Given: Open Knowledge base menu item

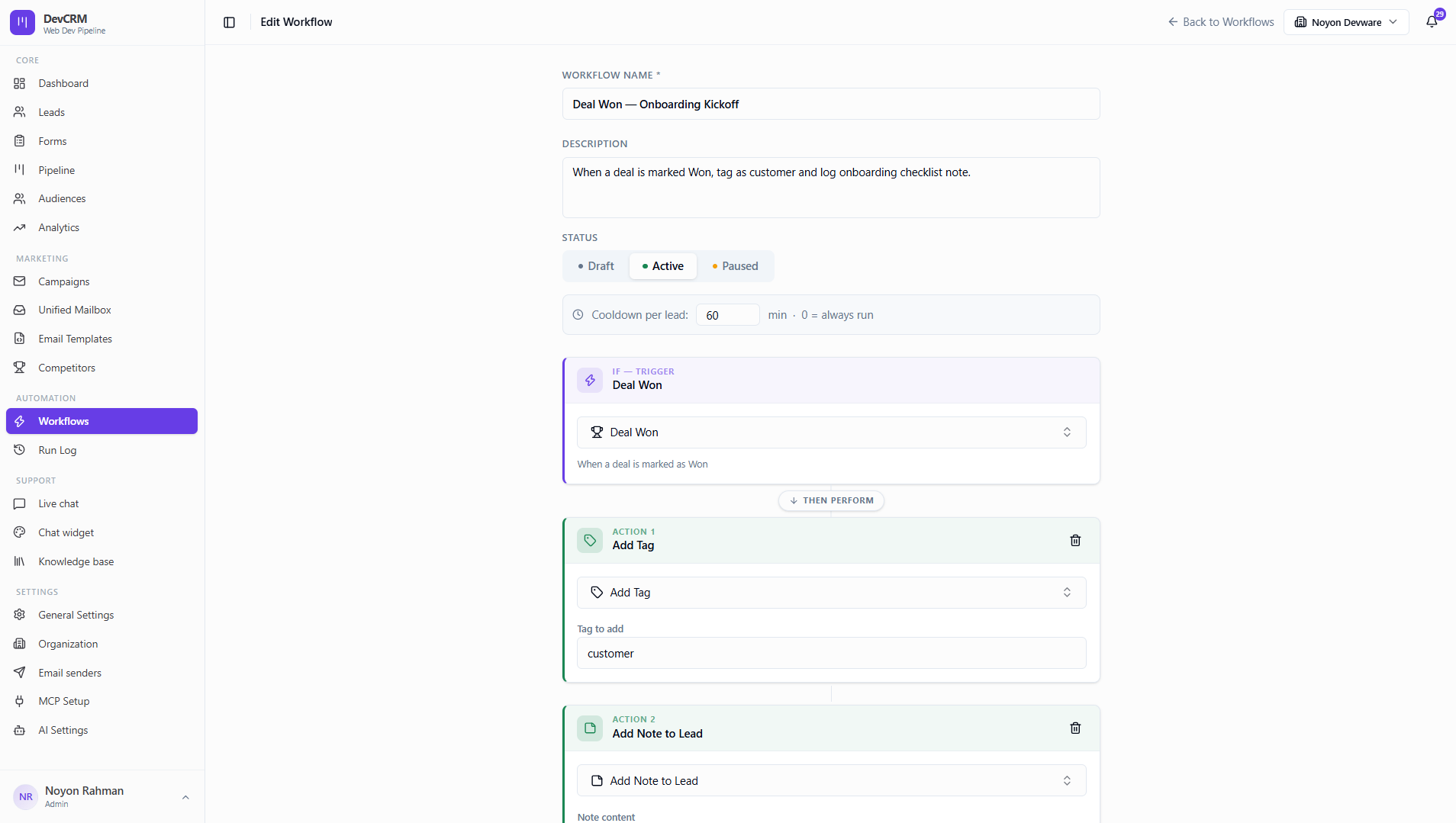Looking at the screenshot, I should (x=101, y=561).
